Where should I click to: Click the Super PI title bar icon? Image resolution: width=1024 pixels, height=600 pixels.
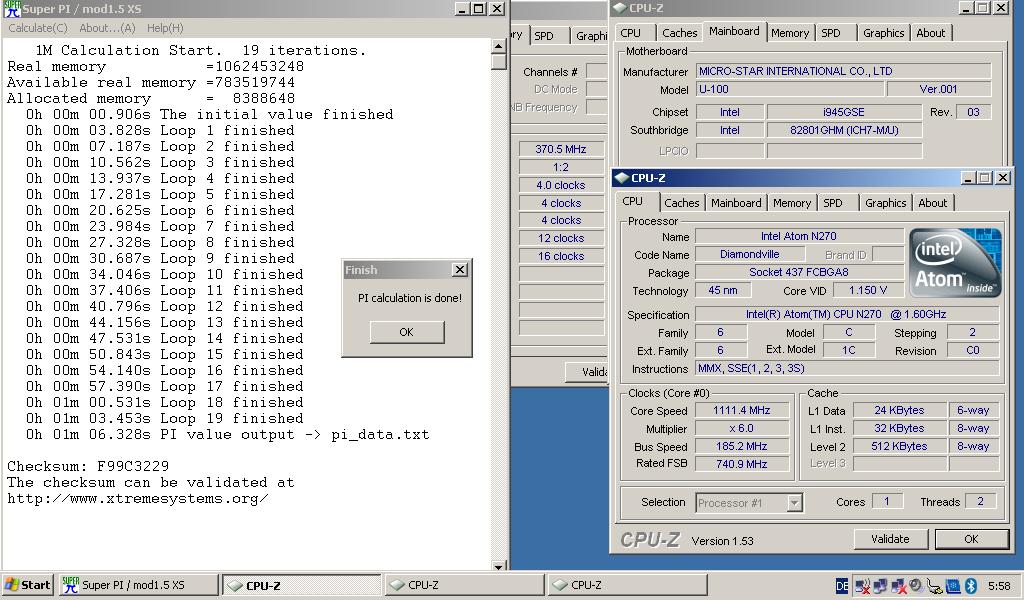coord(12,8)
